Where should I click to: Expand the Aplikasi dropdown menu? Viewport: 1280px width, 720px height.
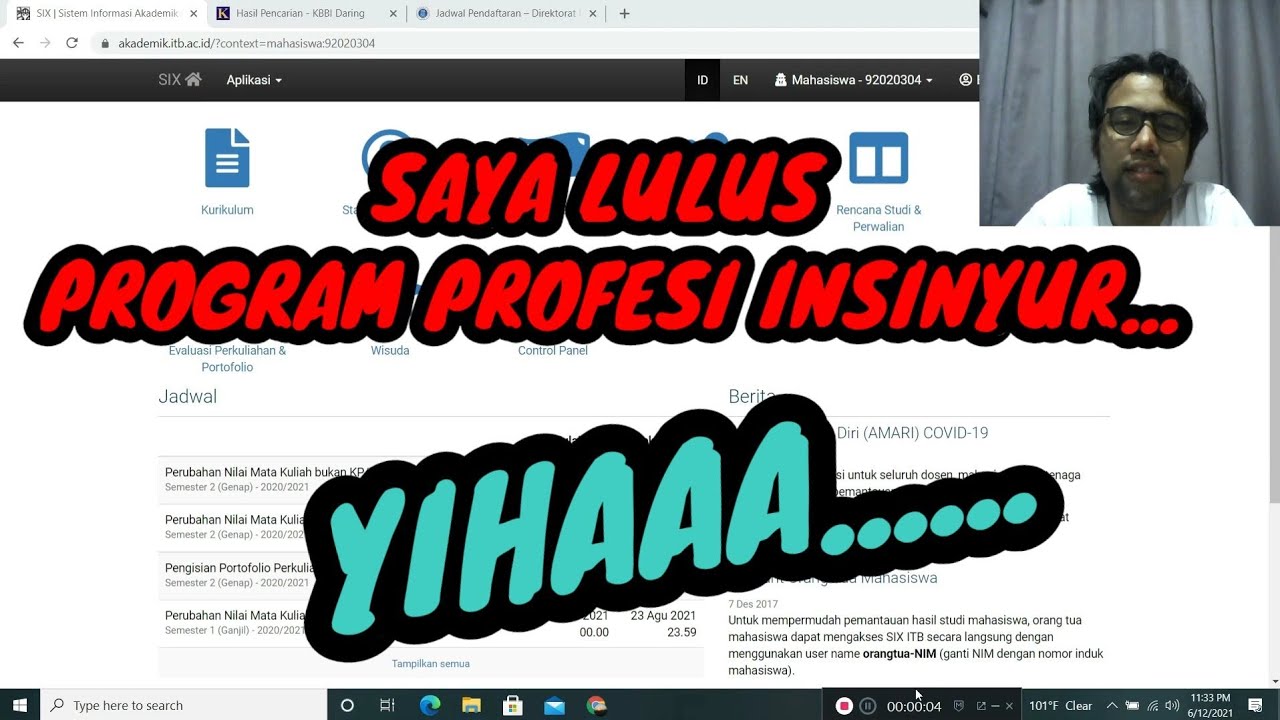254,80
